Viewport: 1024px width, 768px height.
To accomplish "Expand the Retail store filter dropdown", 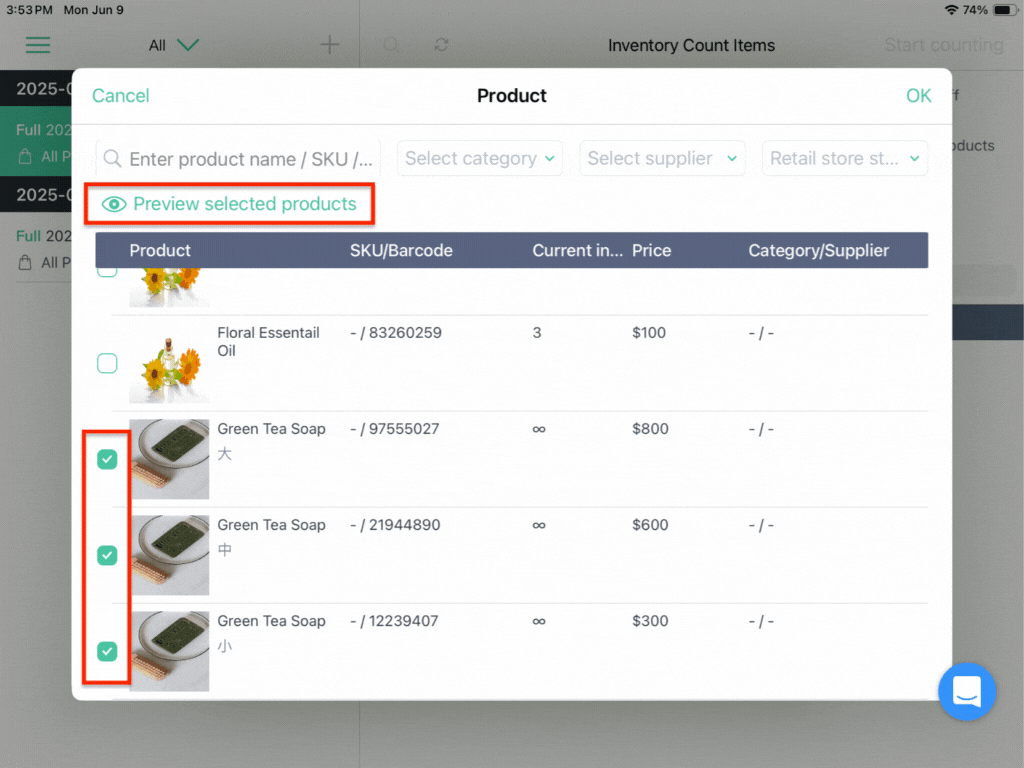I will (844, 158).
